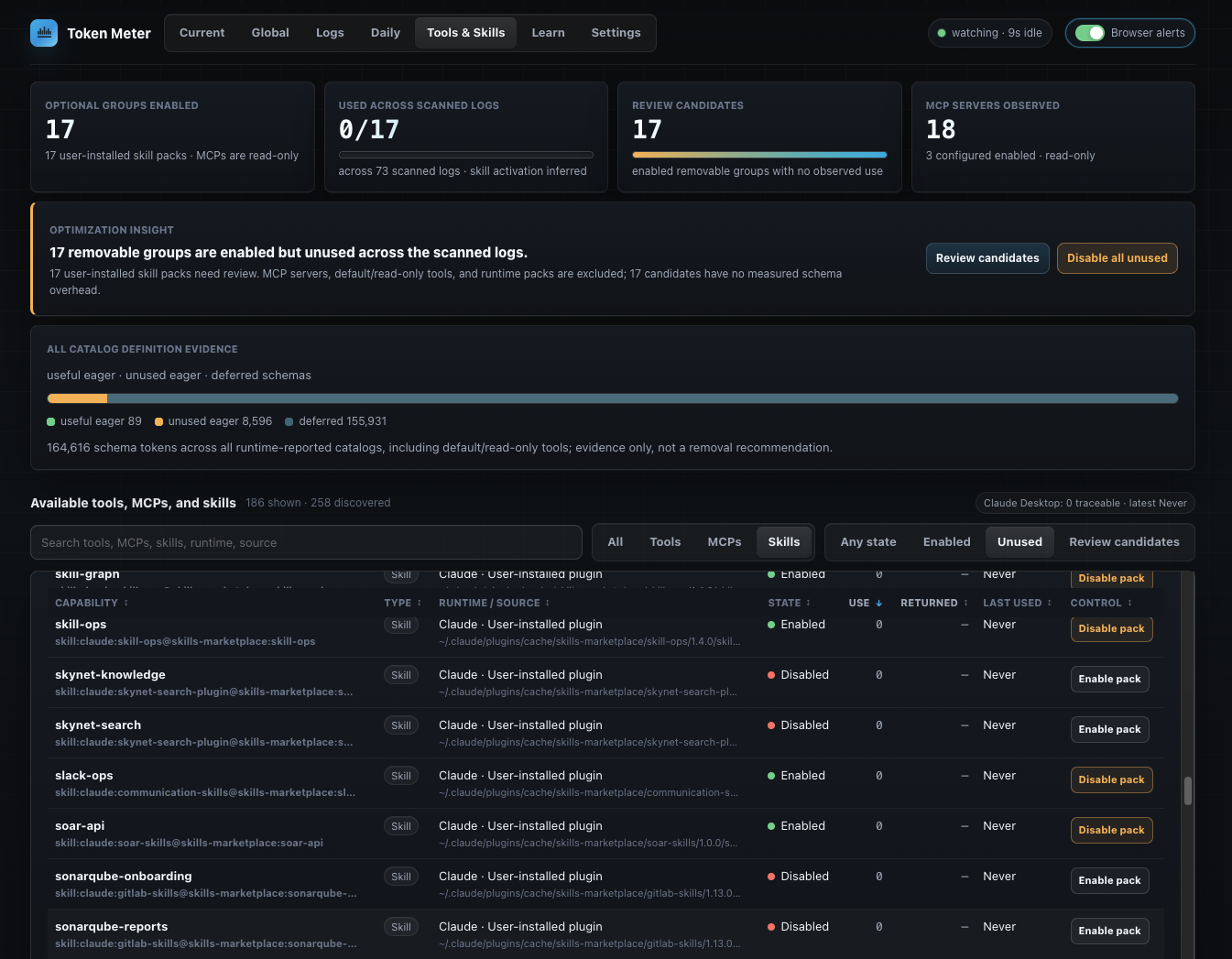The image size is (1232, 959).
Task: Open the Current tab
Action: coord(202,33)
